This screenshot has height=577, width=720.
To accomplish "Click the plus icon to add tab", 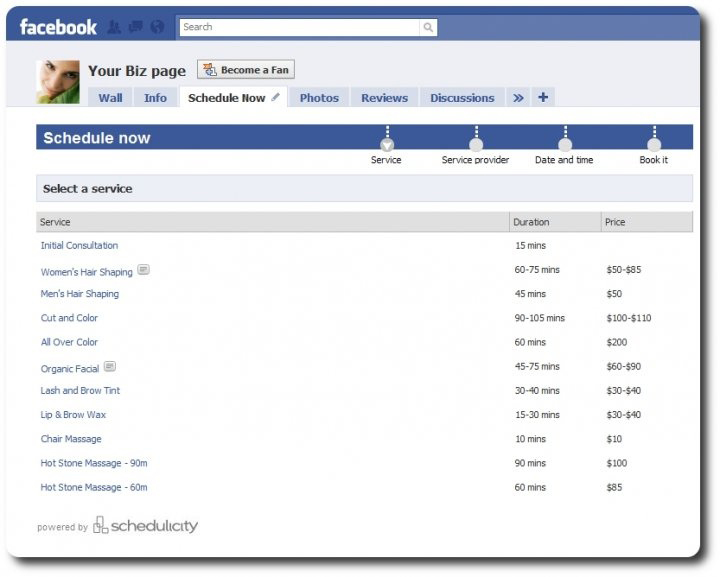I will coord(543,97).
